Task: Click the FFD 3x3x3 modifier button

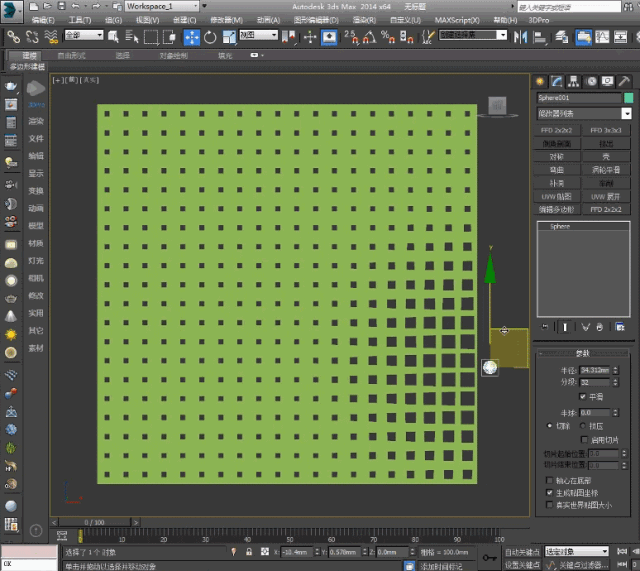Action: (606, 130)
